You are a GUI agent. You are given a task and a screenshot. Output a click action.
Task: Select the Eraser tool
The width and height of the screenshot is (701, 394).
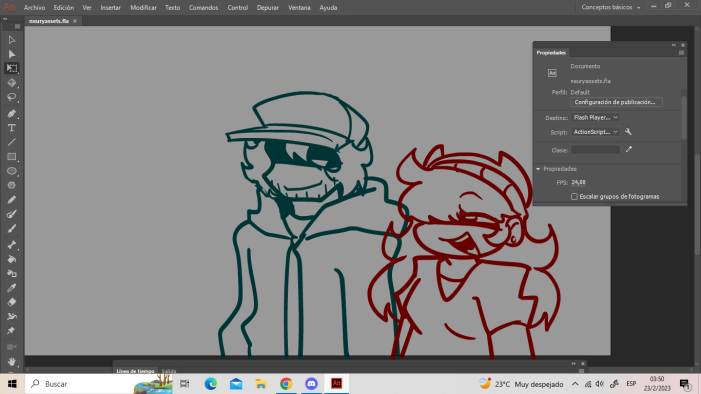[x=12, y=302]
